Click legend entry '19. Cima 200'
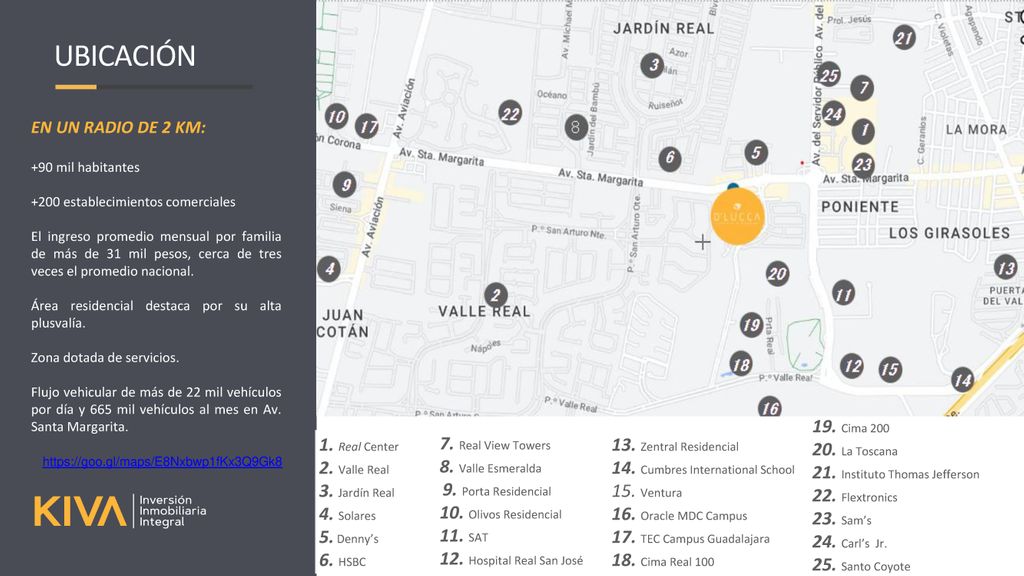Image resolution: width=1024 pixels, height=576 pixels. click(x=851, y=428)
